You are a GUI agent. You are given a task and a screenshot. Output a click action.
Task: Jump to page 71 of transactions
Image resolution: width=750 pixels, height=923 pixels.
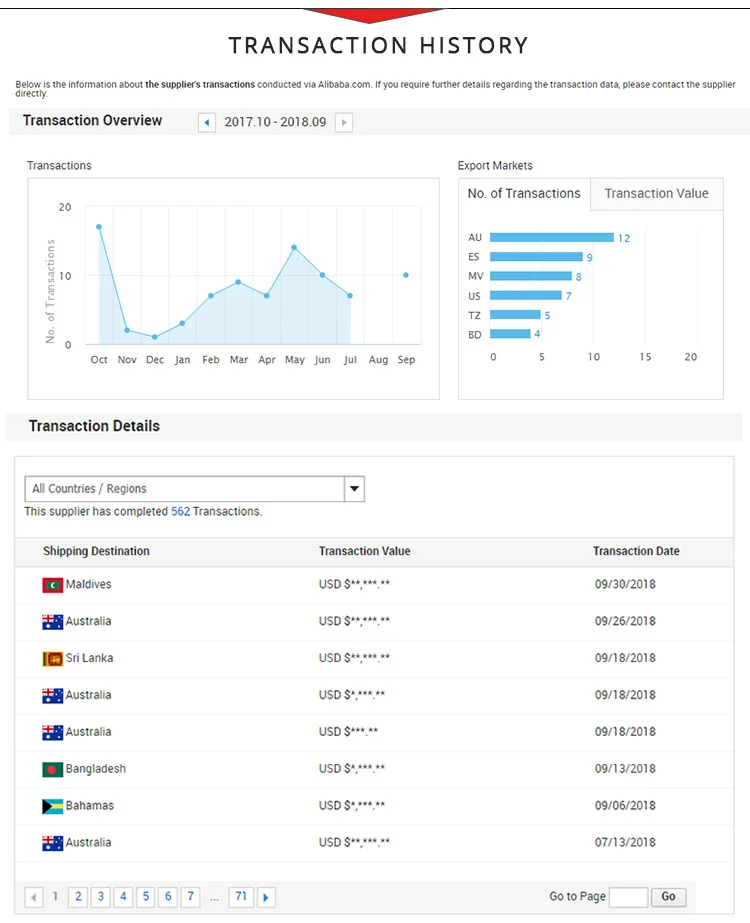(240, 897)
